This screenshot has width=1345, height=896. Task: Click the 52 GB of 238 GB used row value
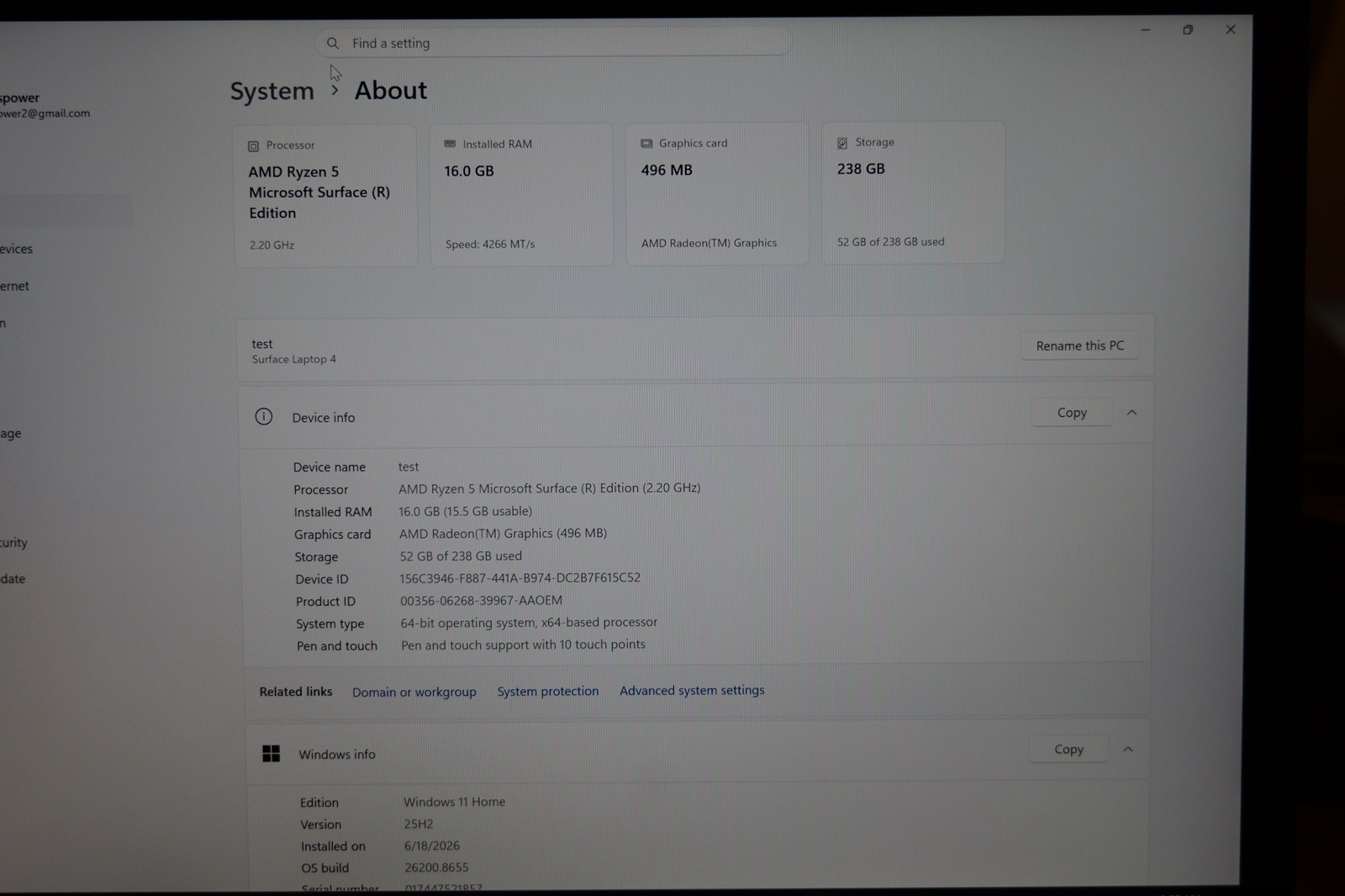click(461, 556)
